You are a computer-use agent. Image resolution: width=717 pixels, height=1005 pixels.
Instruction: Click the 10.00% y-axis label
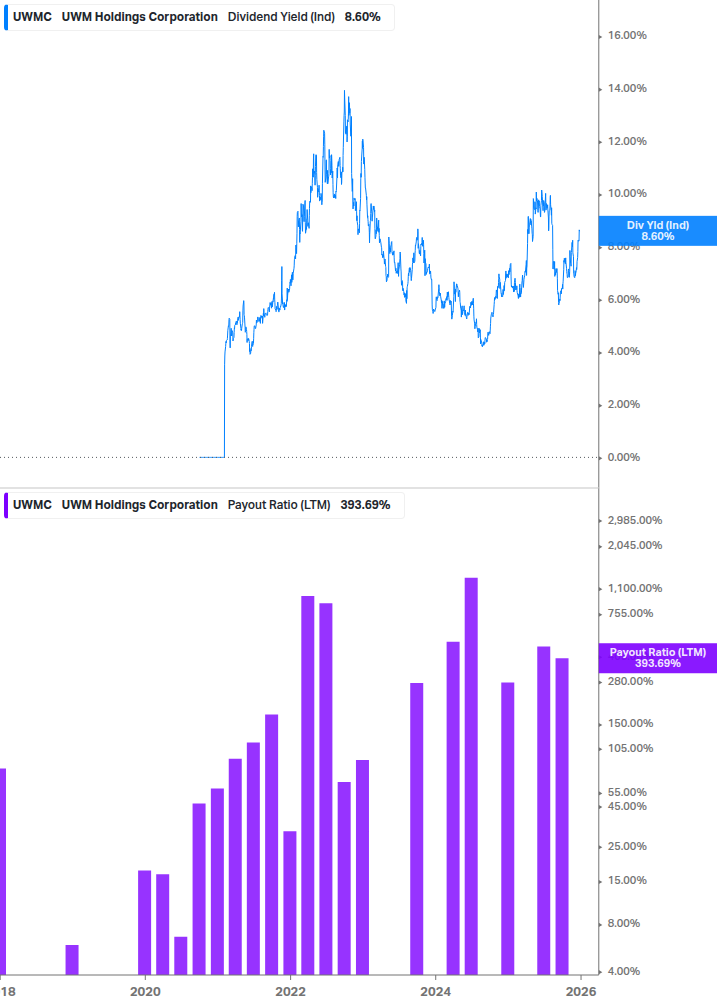pos(627,194)
